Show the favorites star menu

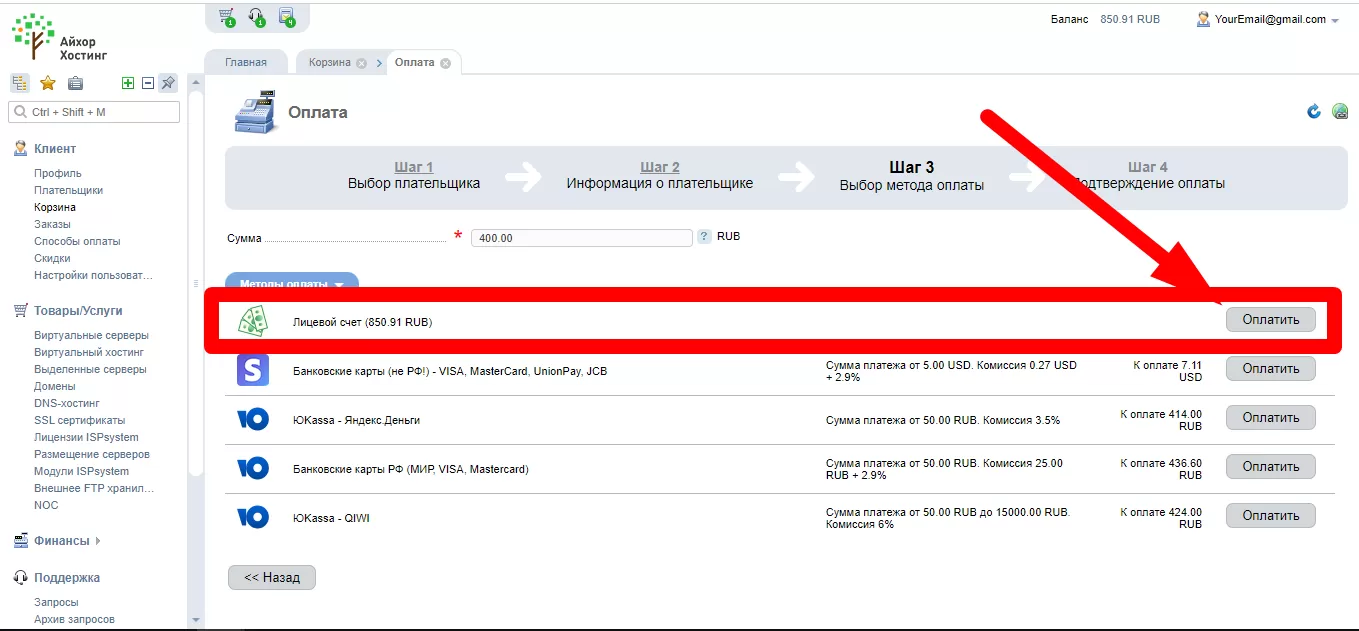pyautogui.click(x=47, y=83)
